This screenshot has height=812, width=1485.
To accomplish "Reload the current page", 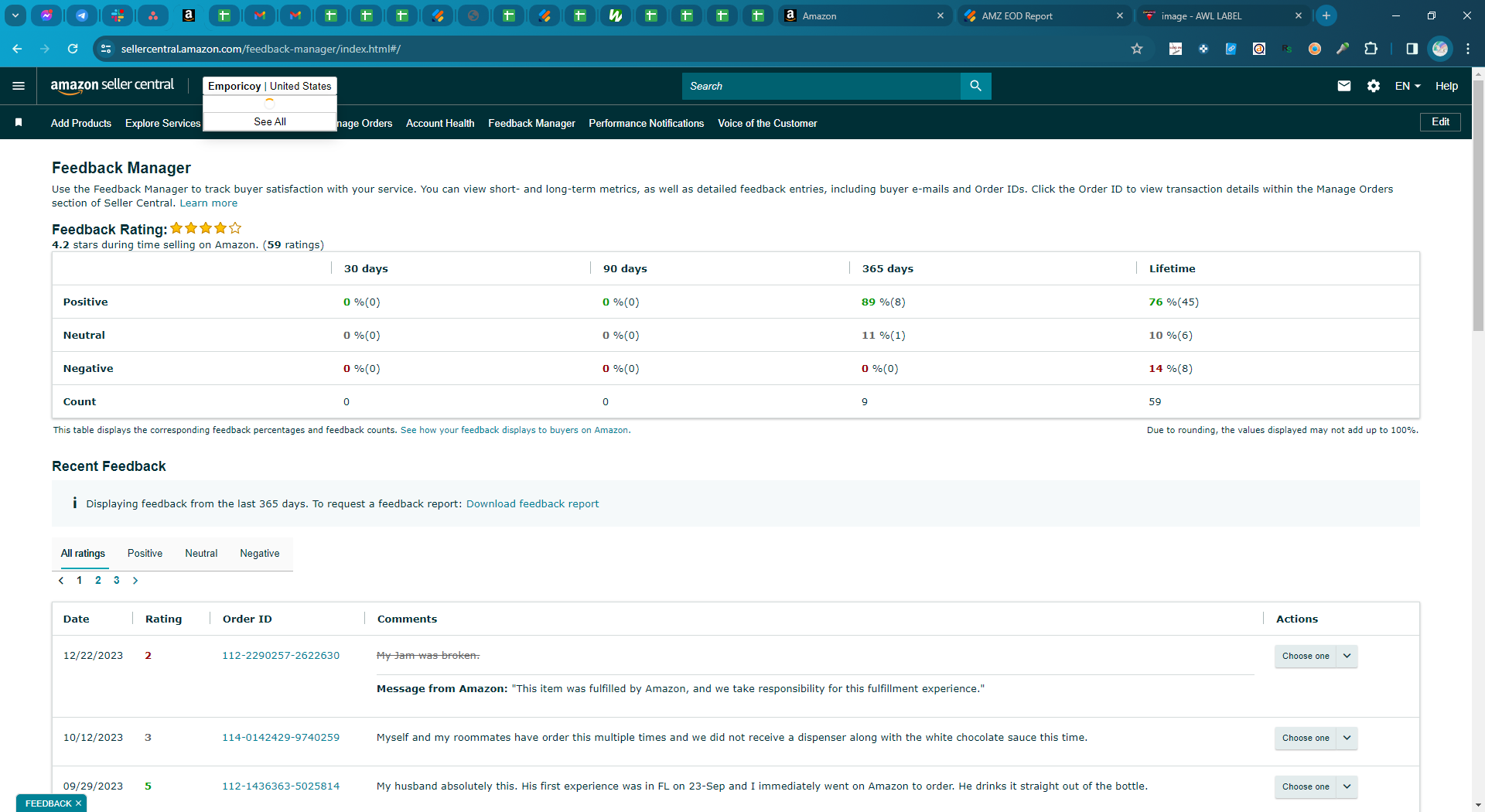I will click(x=73, y=49).
